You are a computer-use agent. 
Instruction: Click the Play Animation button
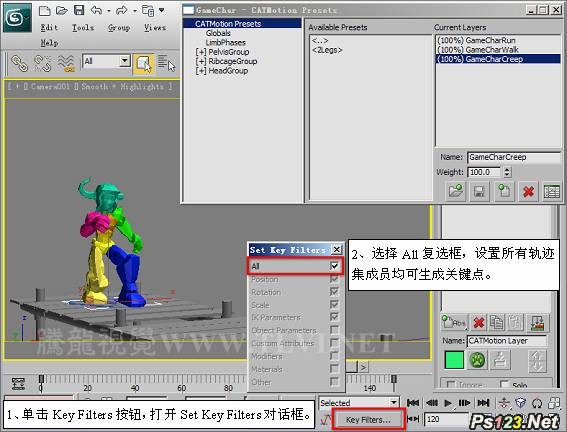click(448, 403)
